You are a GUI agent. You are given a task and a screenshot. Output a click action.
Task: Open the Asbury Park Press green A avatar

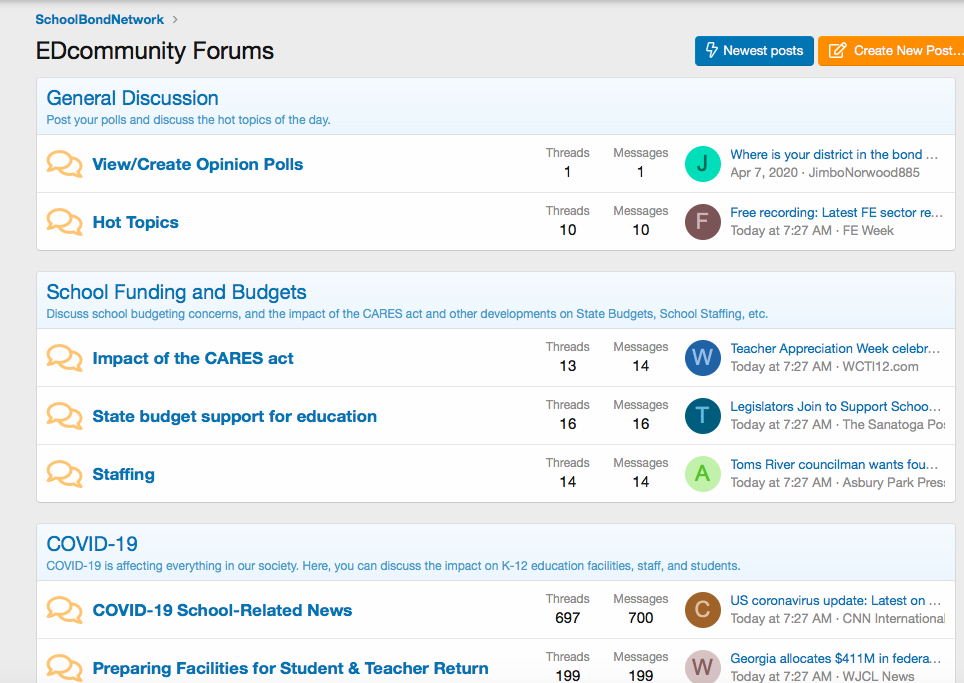point(703,473)
